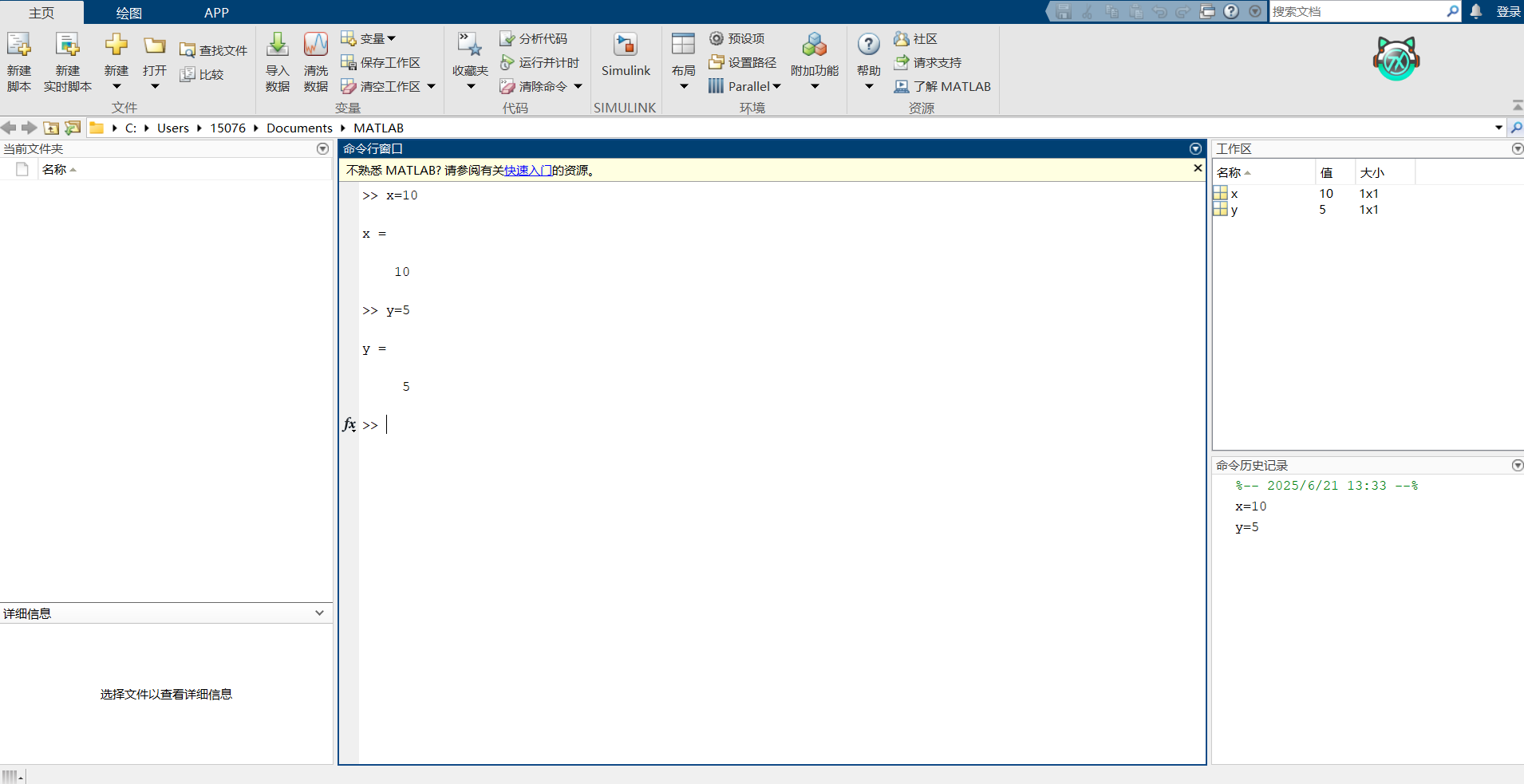The height and width of the screenshot is (784, 1524).
Task: Launch Simulink from the toolbar
Action: click(626, 45)
